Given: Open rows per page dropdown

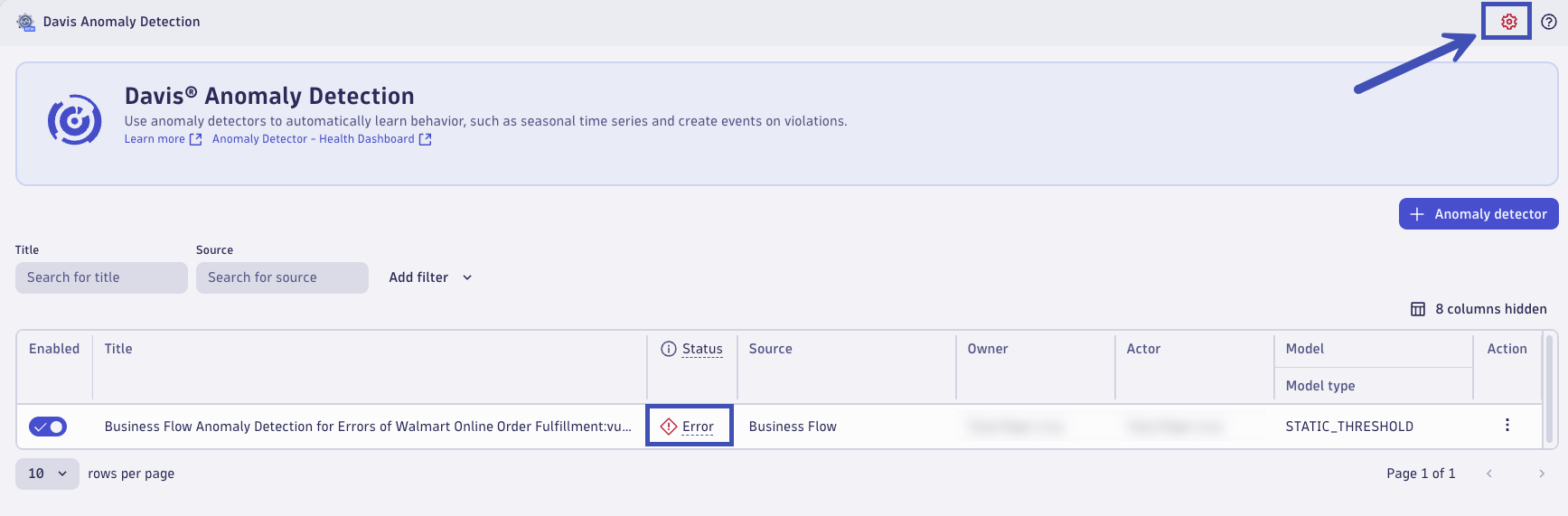Looking at the screenshot, I should 47,474.
